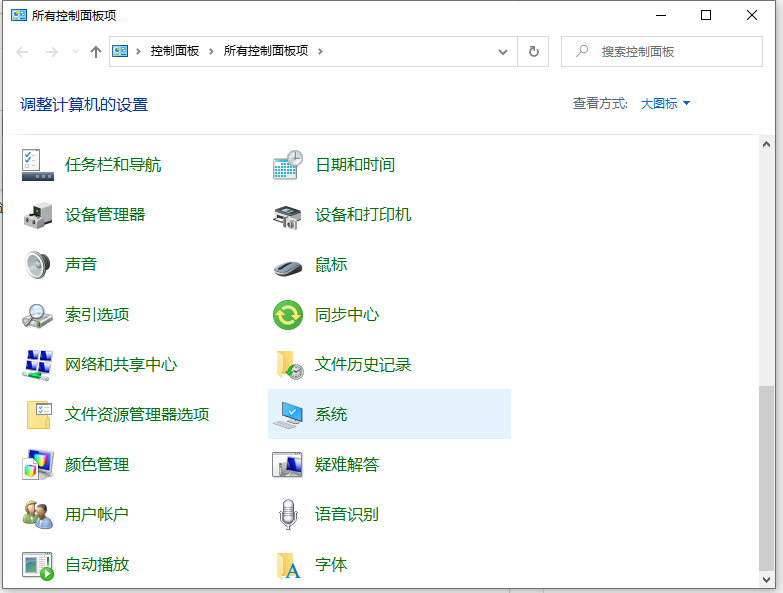The height and width of the screenshot is (593, 783).
Task: Expand chevron after 控制面板 breadcrumb
Action: (x=211, y=51)
